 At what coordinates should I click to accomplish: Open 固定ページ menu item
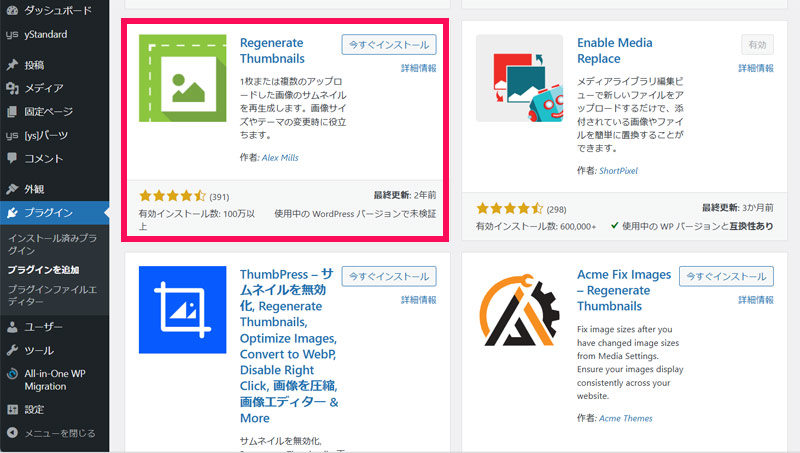click(x=55, y=112)
